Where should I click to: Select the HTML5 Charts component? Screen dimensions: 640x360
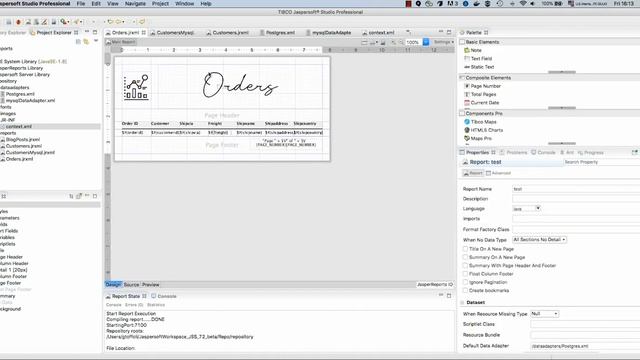point(483,130)
